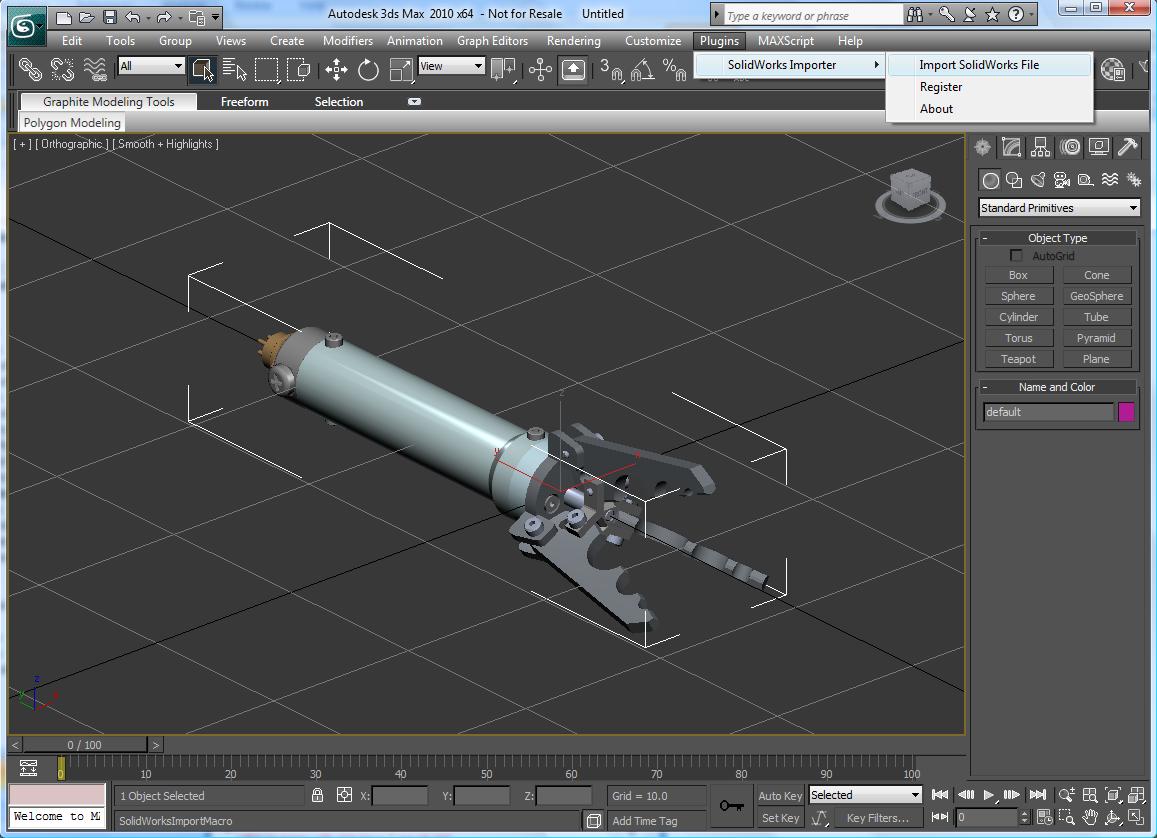Activate the Select and Rotate tool
Image resolution: width=1157 pixels, height=838 pixels.
pyautogui.click(x=368, y=70)
